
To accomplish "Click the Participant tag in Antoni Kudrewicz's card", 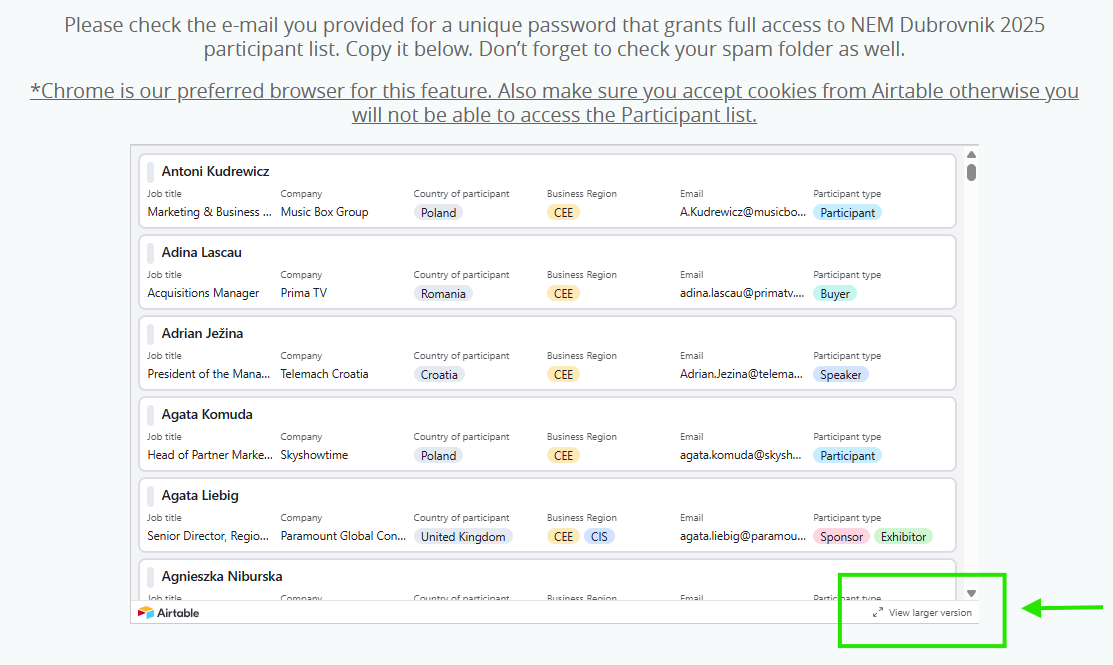I will pyautogui.click(x=848, y=212).
